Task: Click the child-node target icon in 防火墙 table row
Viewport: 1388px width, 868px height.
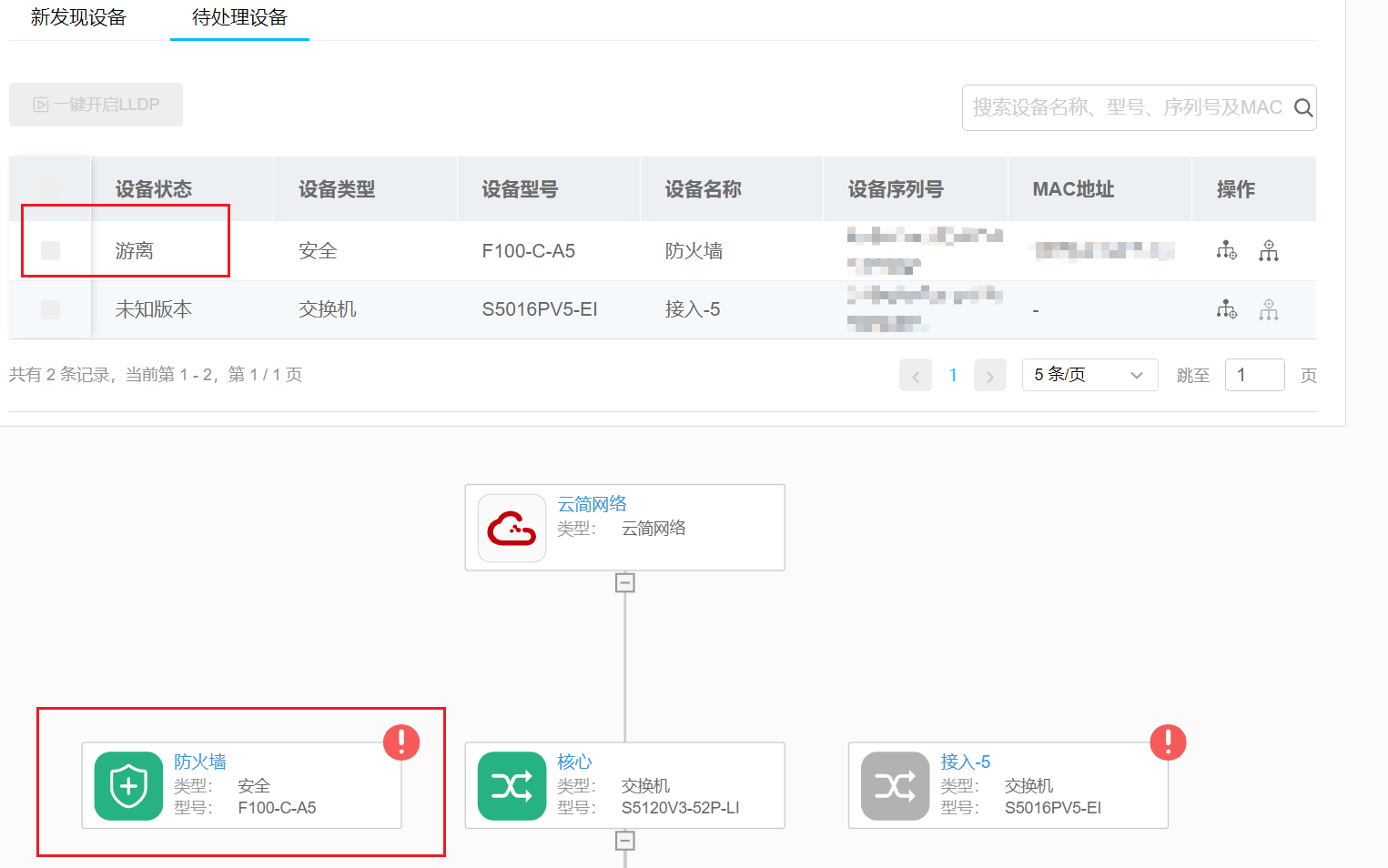Action: pyautogui.click(x=1227, y=250)
